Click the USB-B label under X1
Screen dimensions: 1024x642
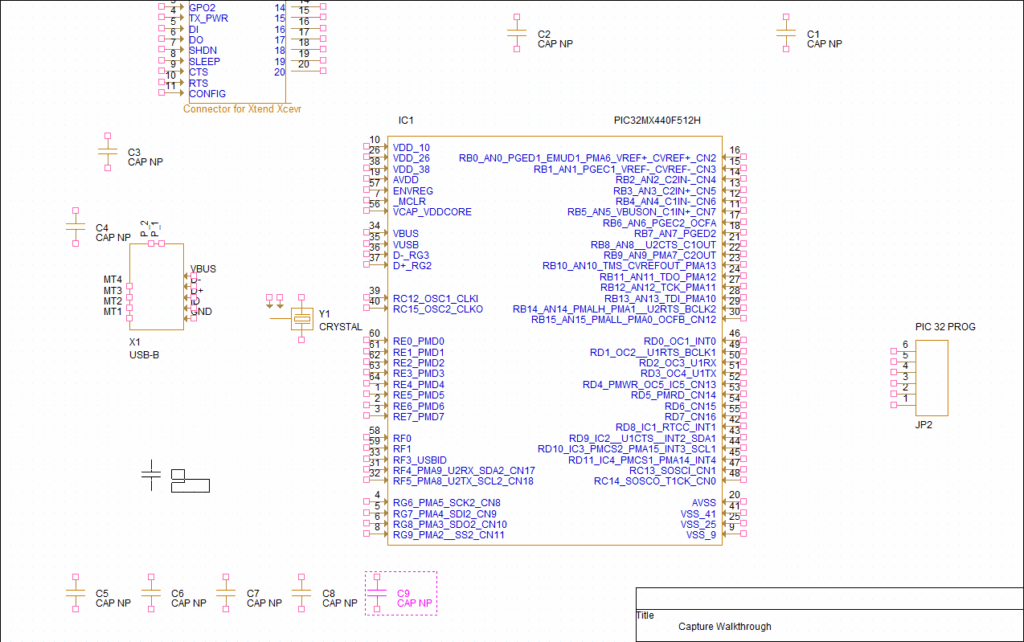click(145, 354)
